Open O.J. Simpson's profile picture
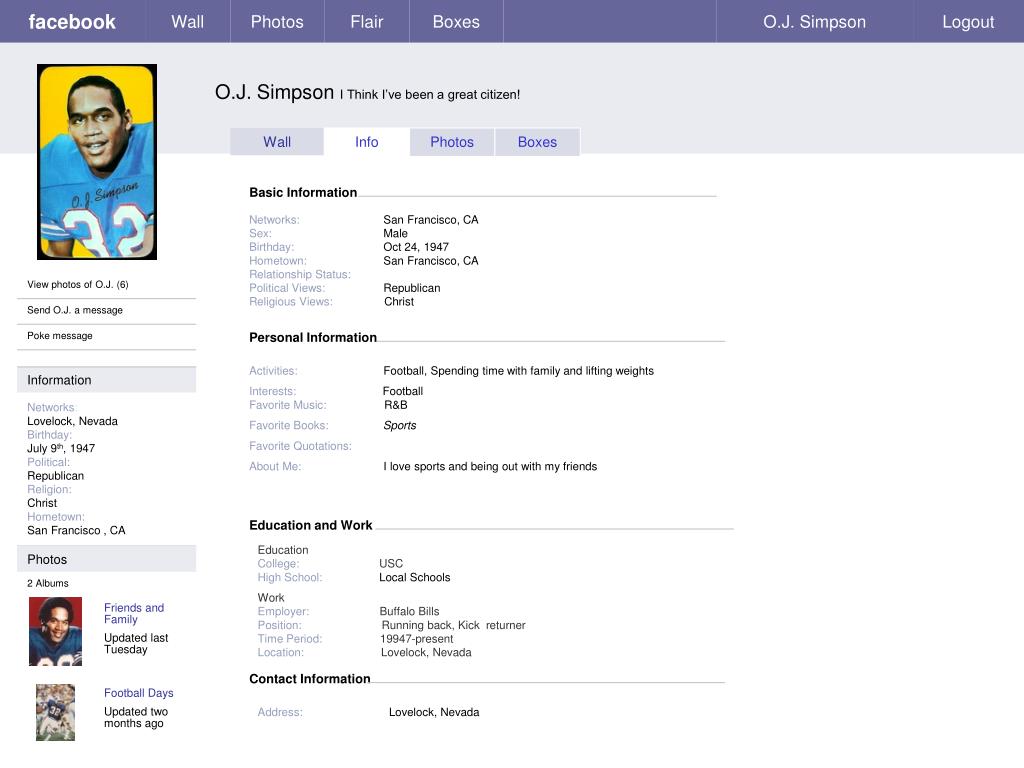 [97, 160]
